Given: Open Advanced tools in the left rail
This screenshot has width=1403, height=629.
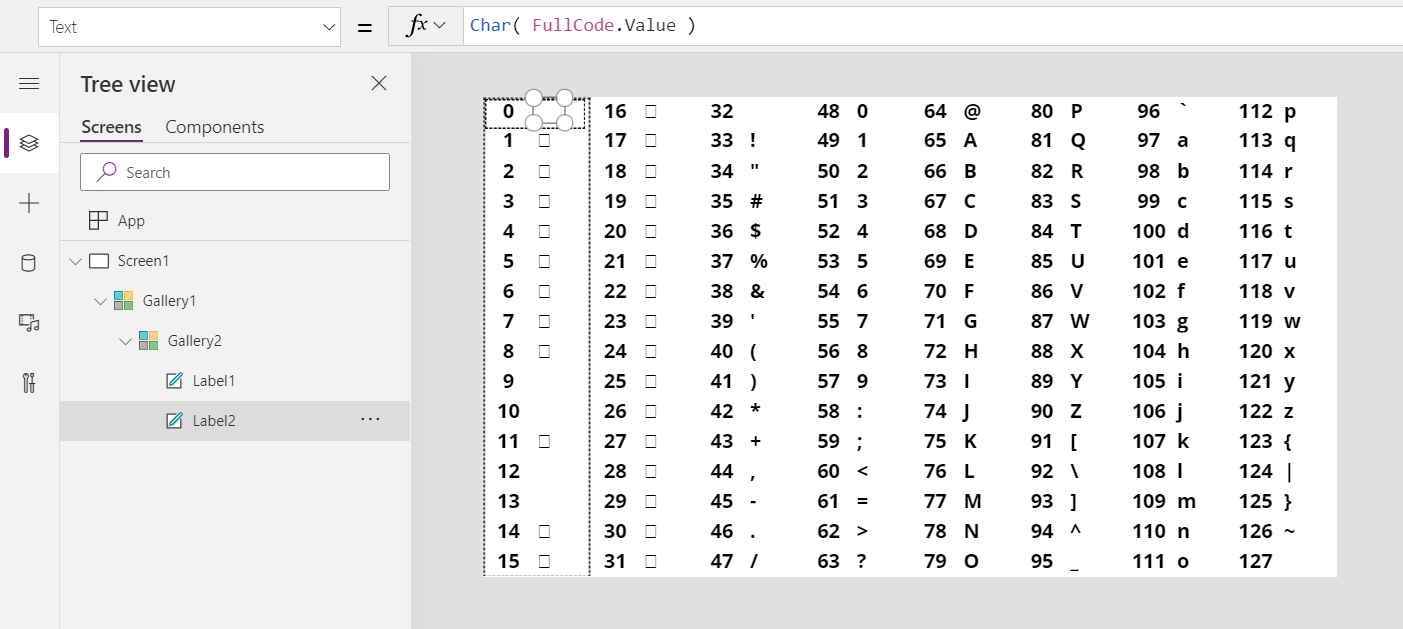Looking at the screenshot, I should (x=29, y=383).
